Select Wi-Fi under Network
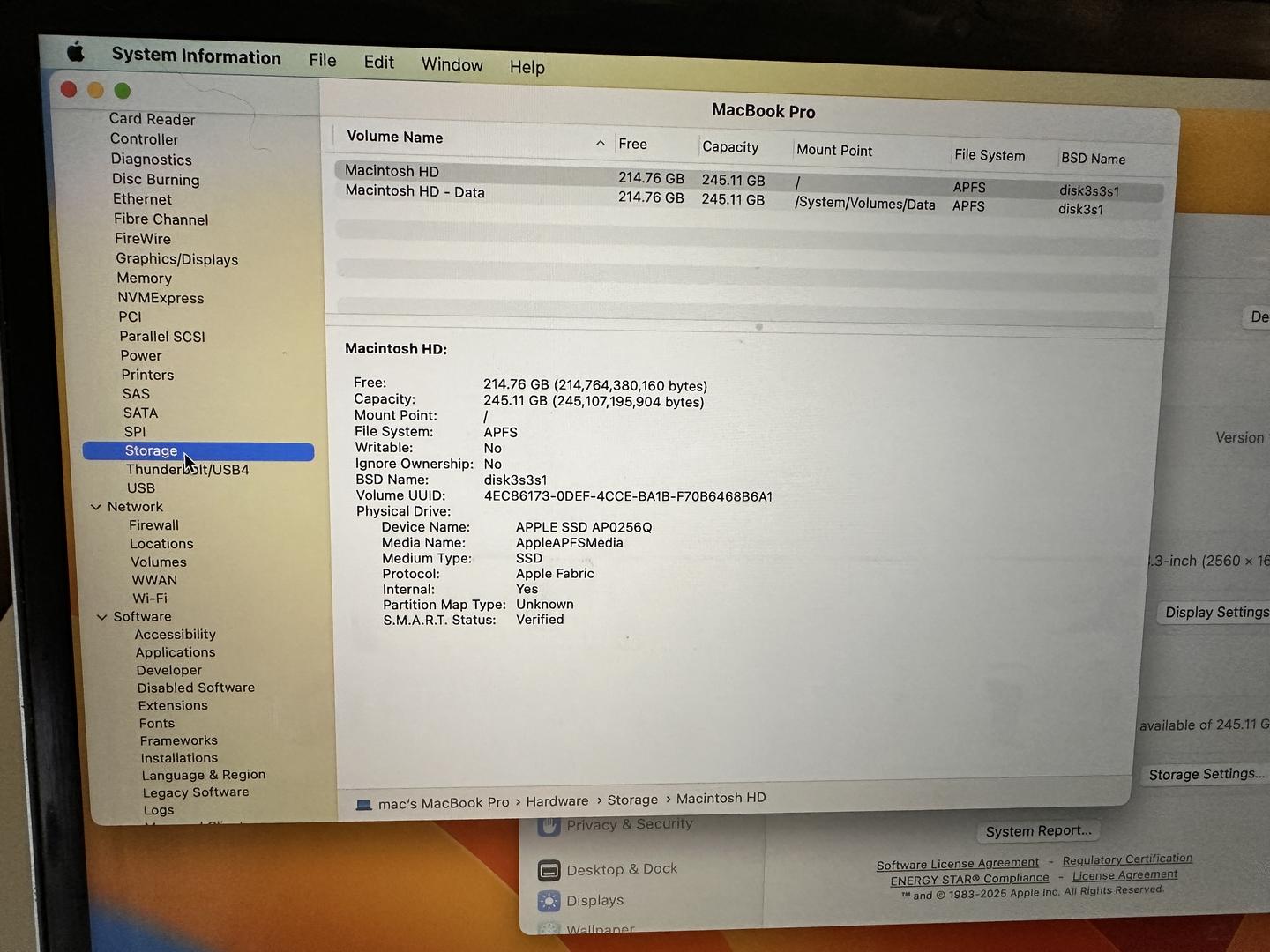The image size is (1270, 952). tap(150, 599)
